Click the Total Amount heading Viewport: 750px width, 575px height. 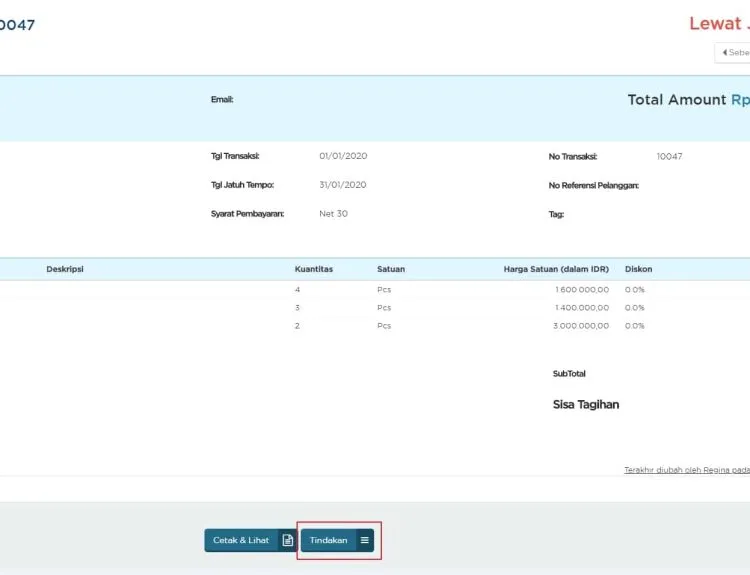pyautogui.click(x=676, y=100)
